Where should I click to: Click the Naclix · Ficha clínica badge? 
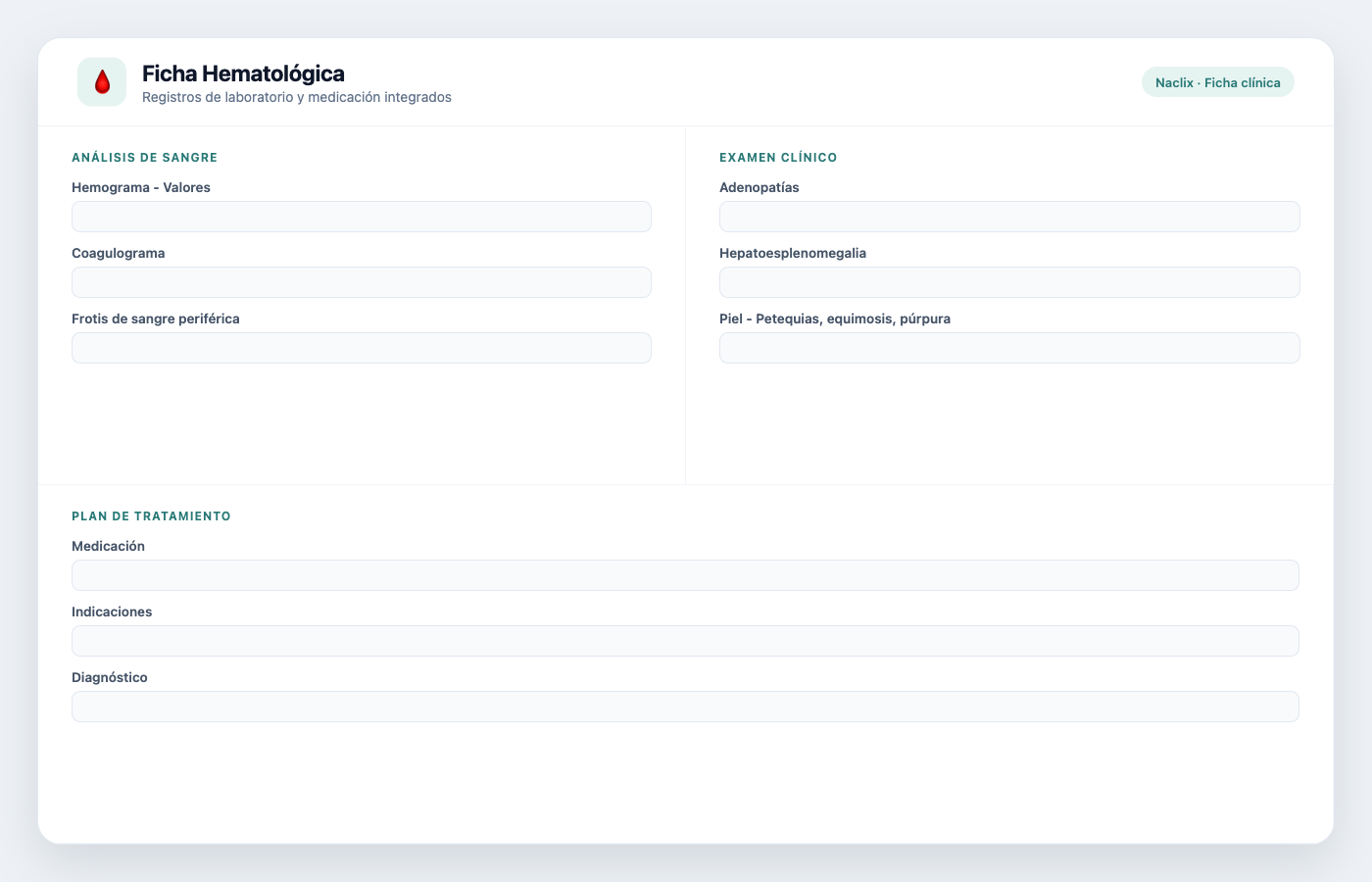point(1217,82)
